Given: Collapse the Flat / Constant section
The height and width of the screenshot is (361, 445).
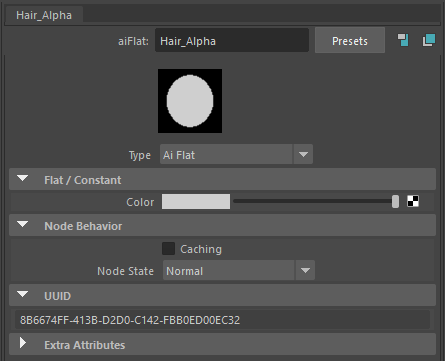Looking at the screenshot, I should (x=222, y=180).
